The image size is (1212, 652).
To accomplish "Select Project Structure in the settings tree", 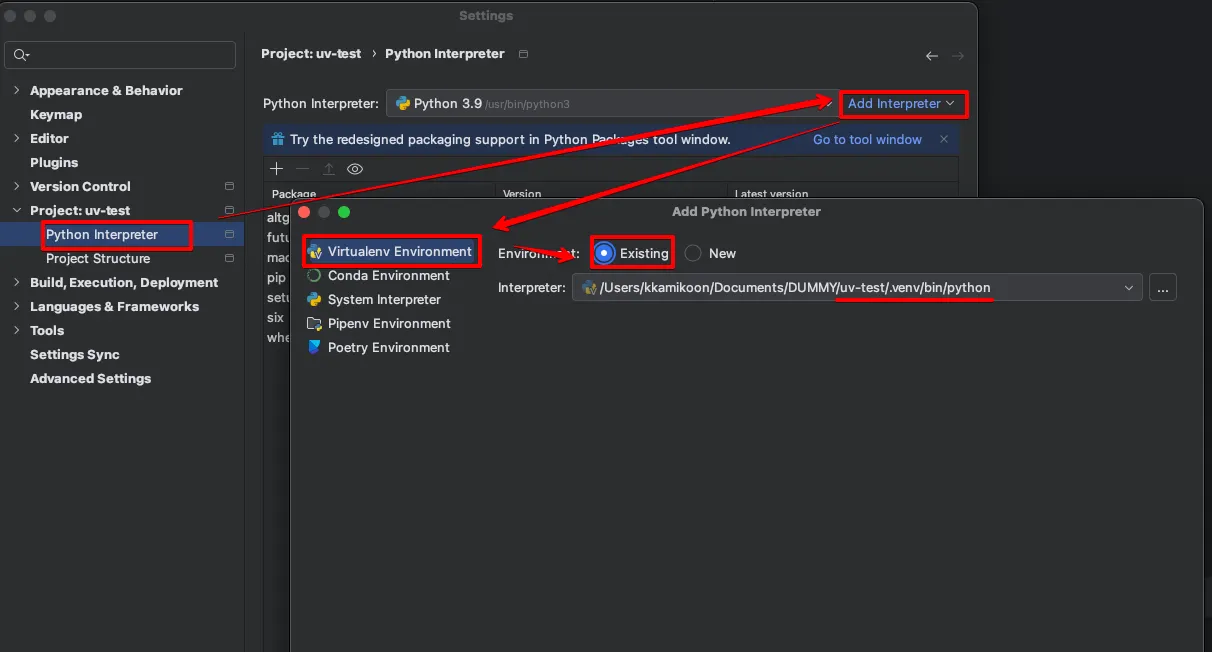I will (98, 258).
